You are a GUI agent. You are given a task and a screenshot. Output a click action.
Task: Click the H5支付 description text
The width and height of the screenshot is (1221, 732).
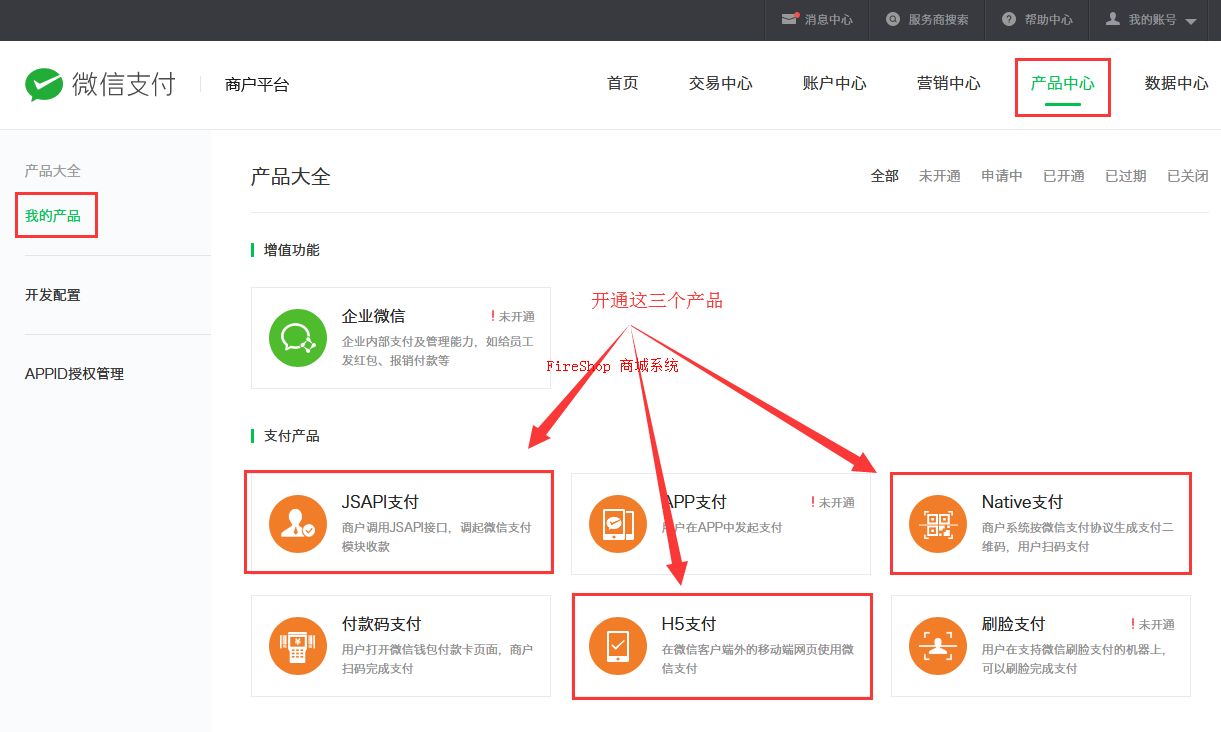tap(758, 659)
